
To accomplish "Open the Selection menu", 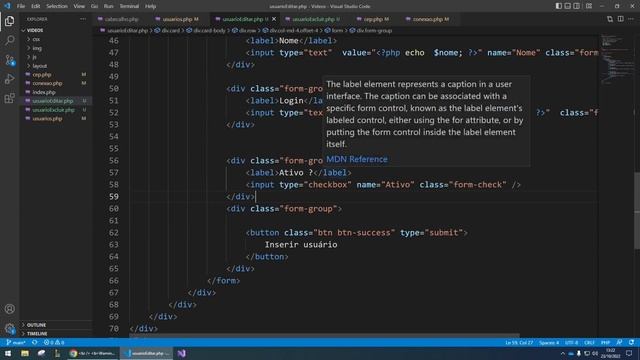I will tap(57, 6).
